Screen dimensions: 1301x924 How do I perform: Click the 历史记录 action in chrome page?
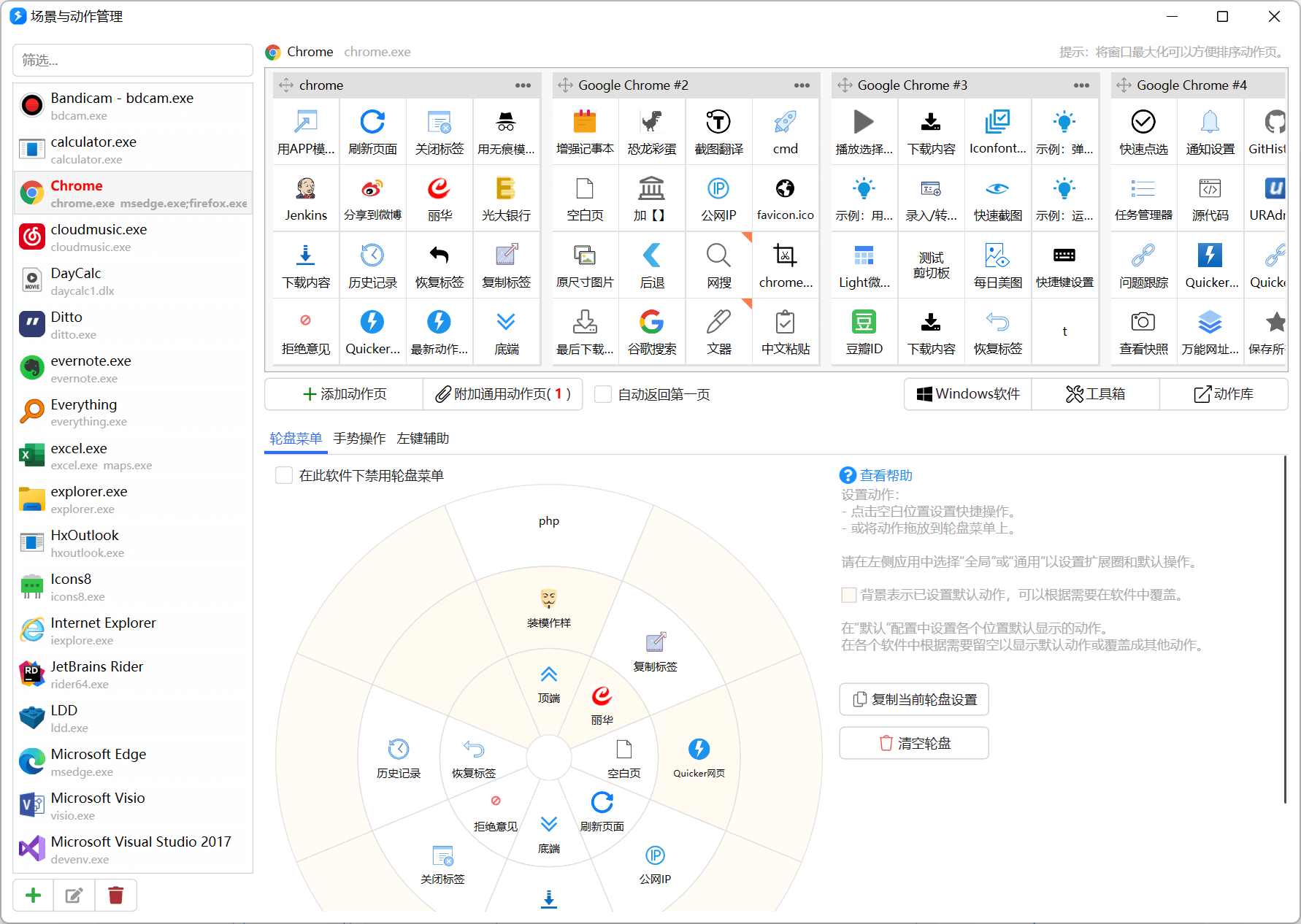[372, 266]
